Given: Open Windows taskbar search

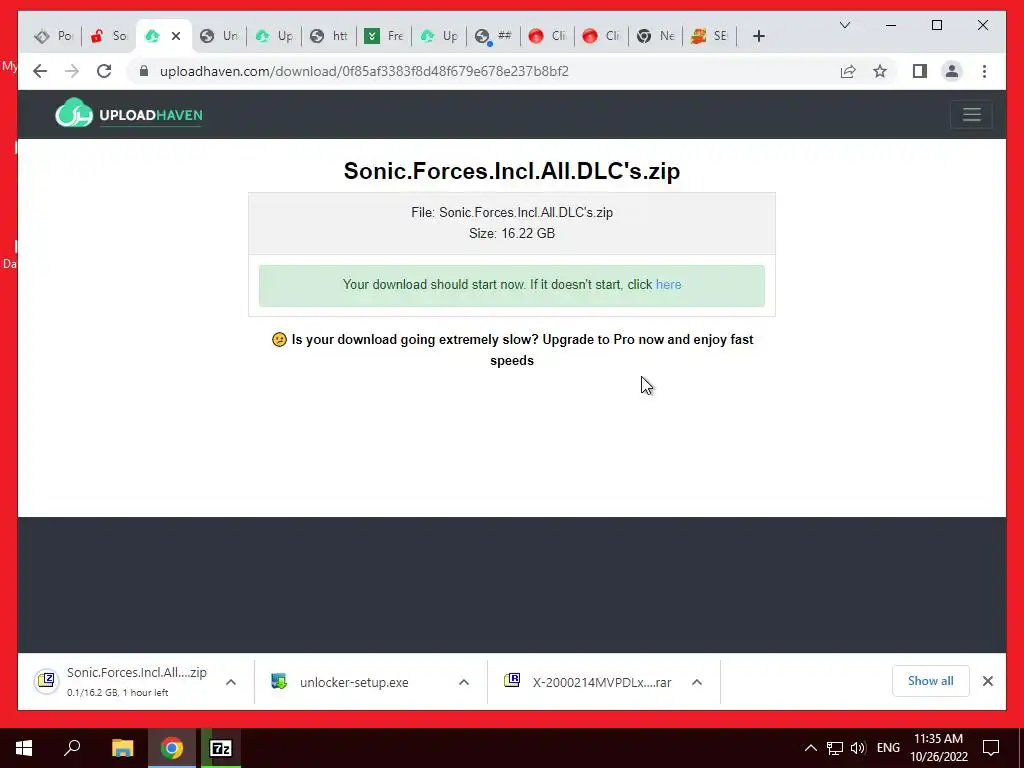Looking at the screenshot, I should pos(72,748).
